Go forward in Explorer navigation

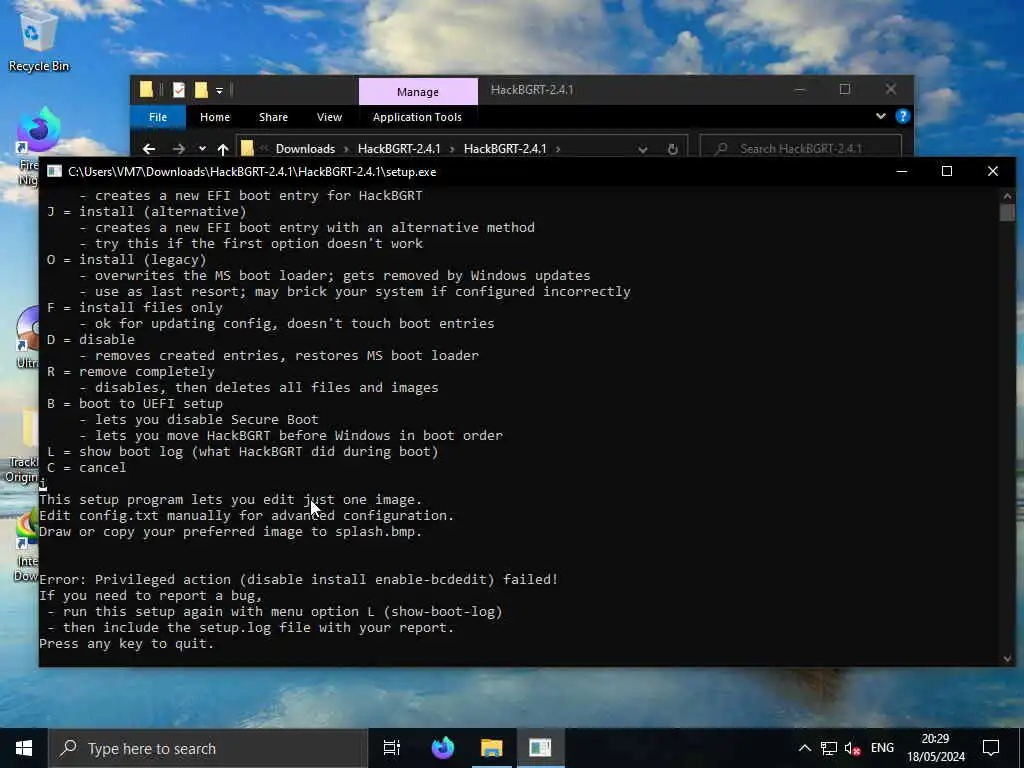[178, 149]
